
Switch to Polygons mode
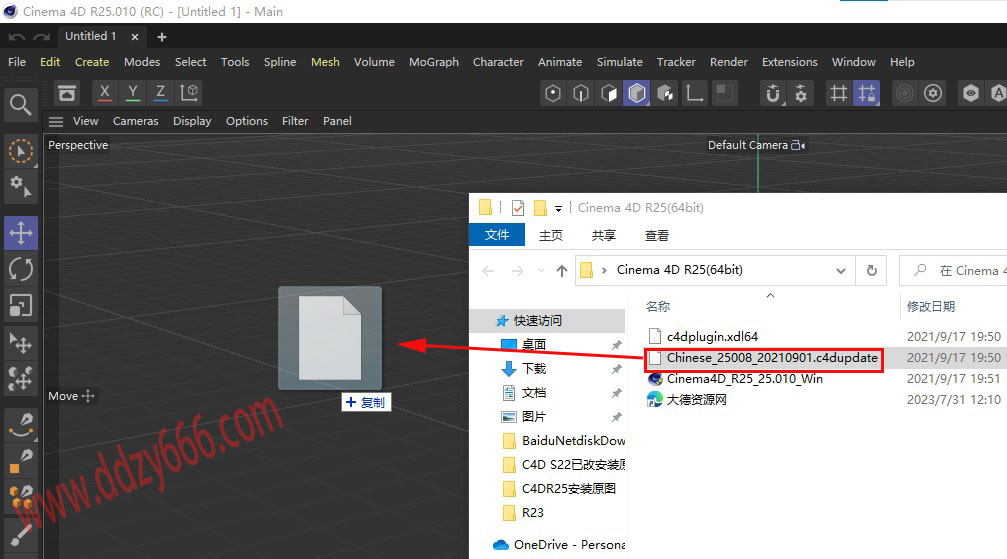click(609, 94)
